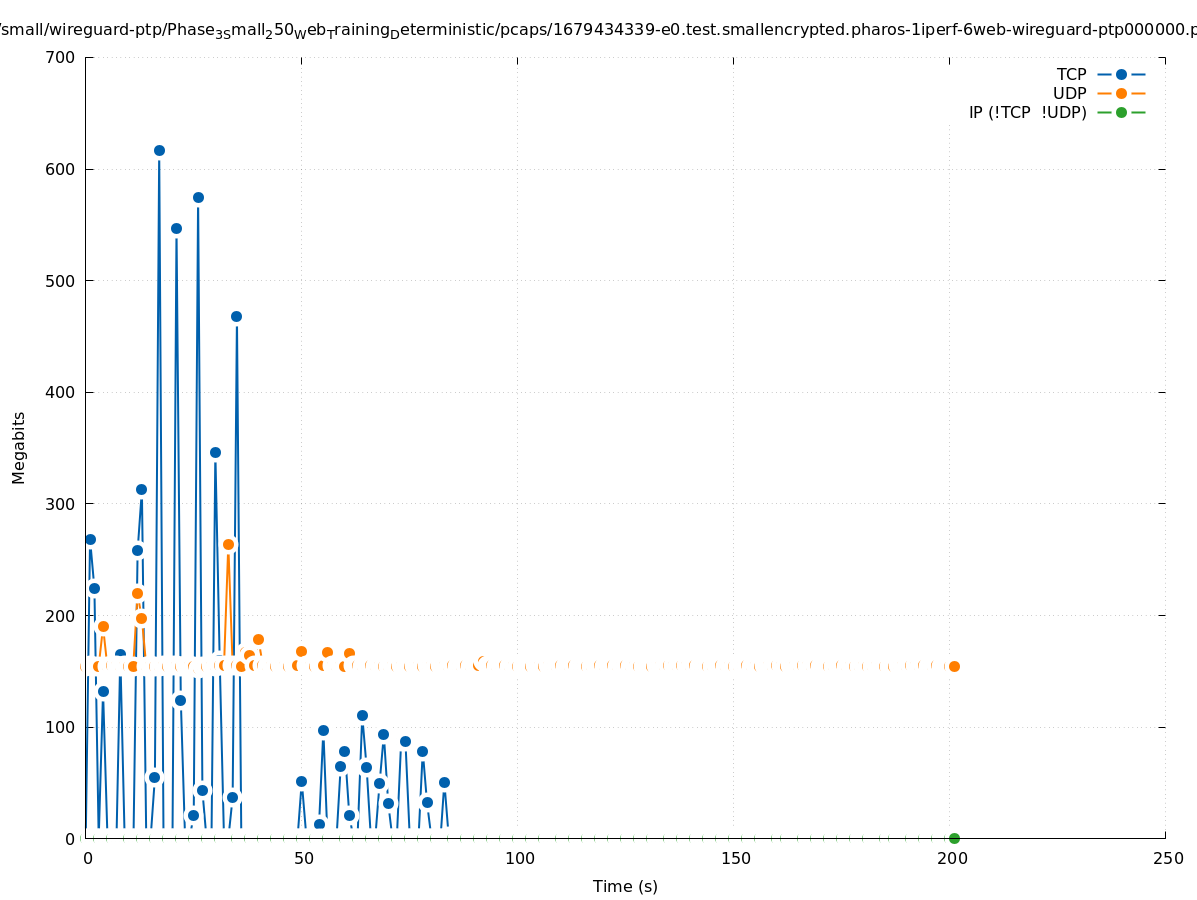The height and width of the screenshot is (900, 1197).
Task: Click the highest TCP peak above 600 Megabits
Action: (159, 150)
